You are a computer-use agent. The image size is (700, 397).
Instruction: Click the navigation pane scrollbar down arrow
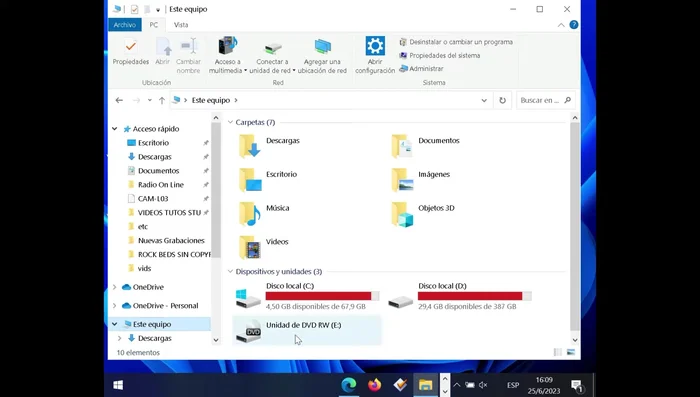click(x=216, y=340)
